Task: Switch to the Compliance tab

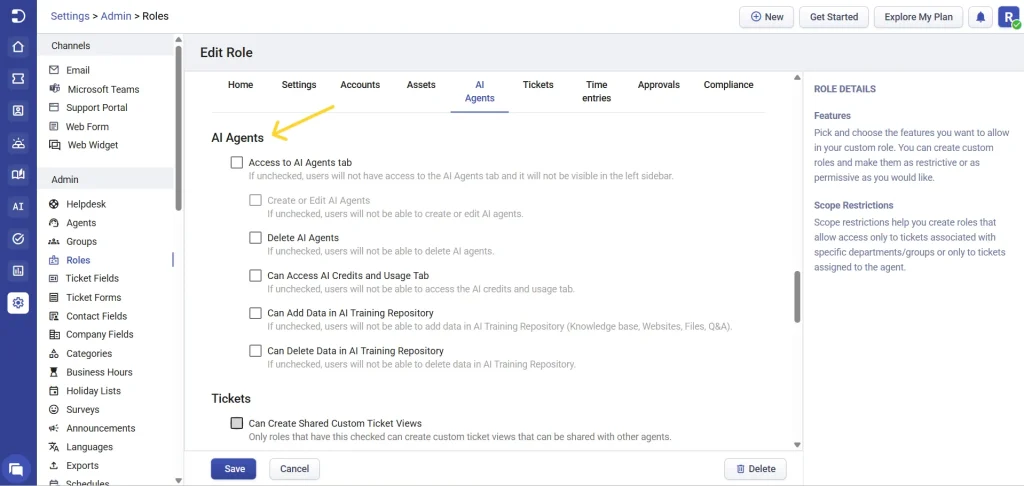Action: point(728,85)
